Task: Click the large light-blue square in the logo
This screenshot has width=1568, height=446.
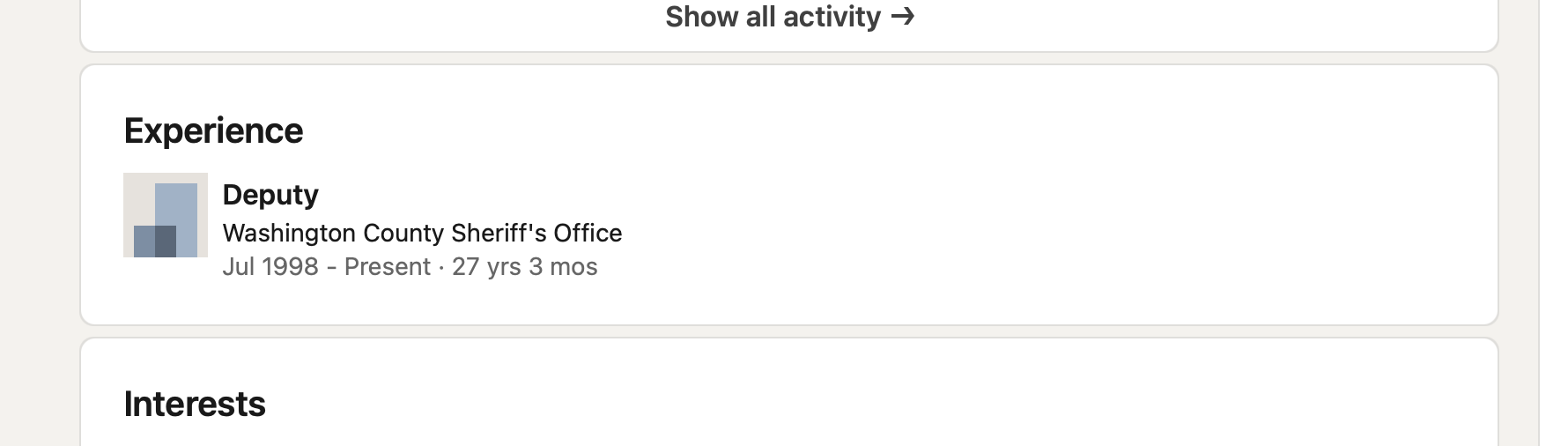Action: coord(176,204)
